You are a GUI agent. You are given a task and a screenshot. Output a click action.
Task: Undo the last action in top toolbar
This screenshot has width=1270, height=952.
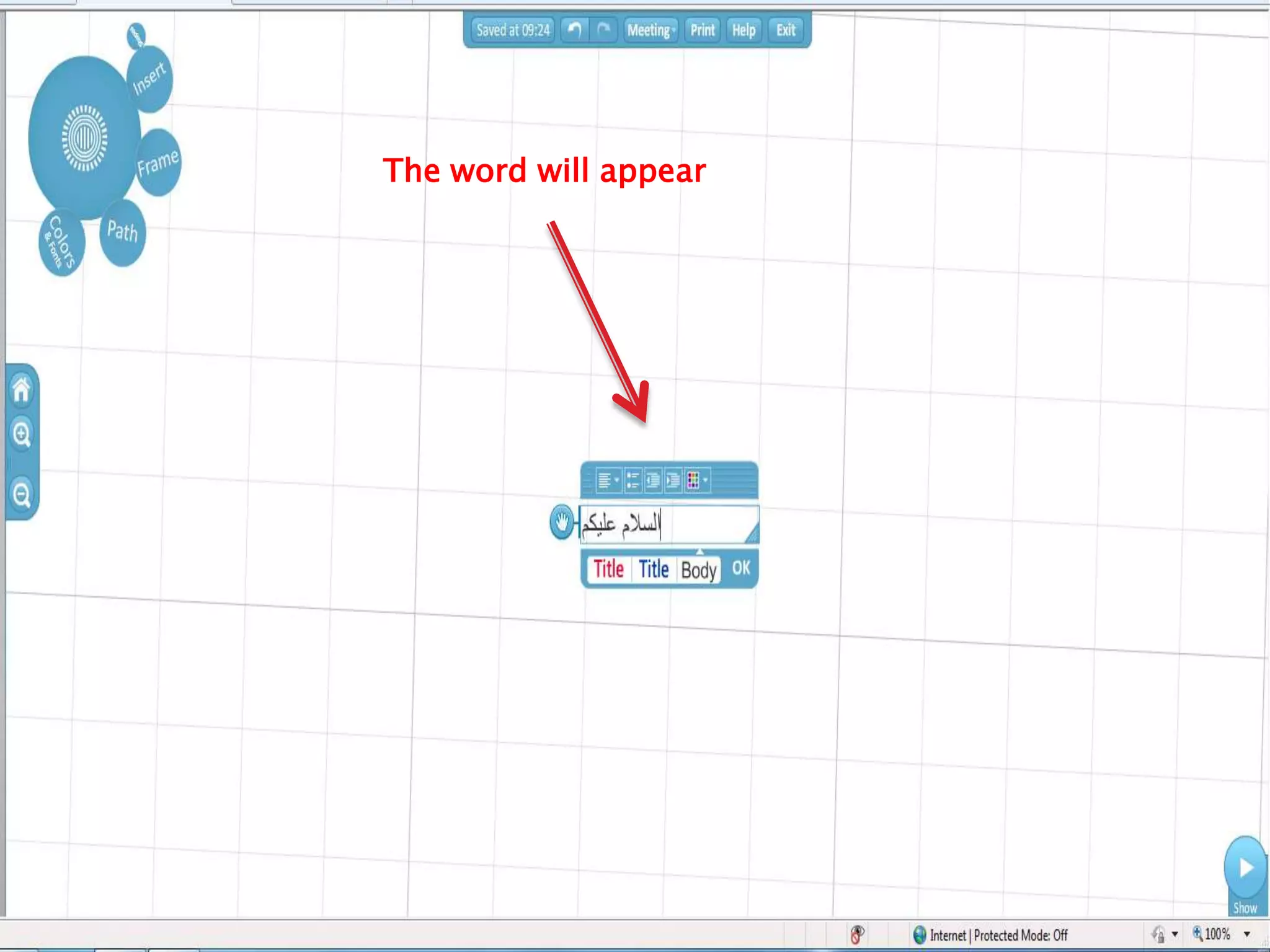tap(575, 30)
